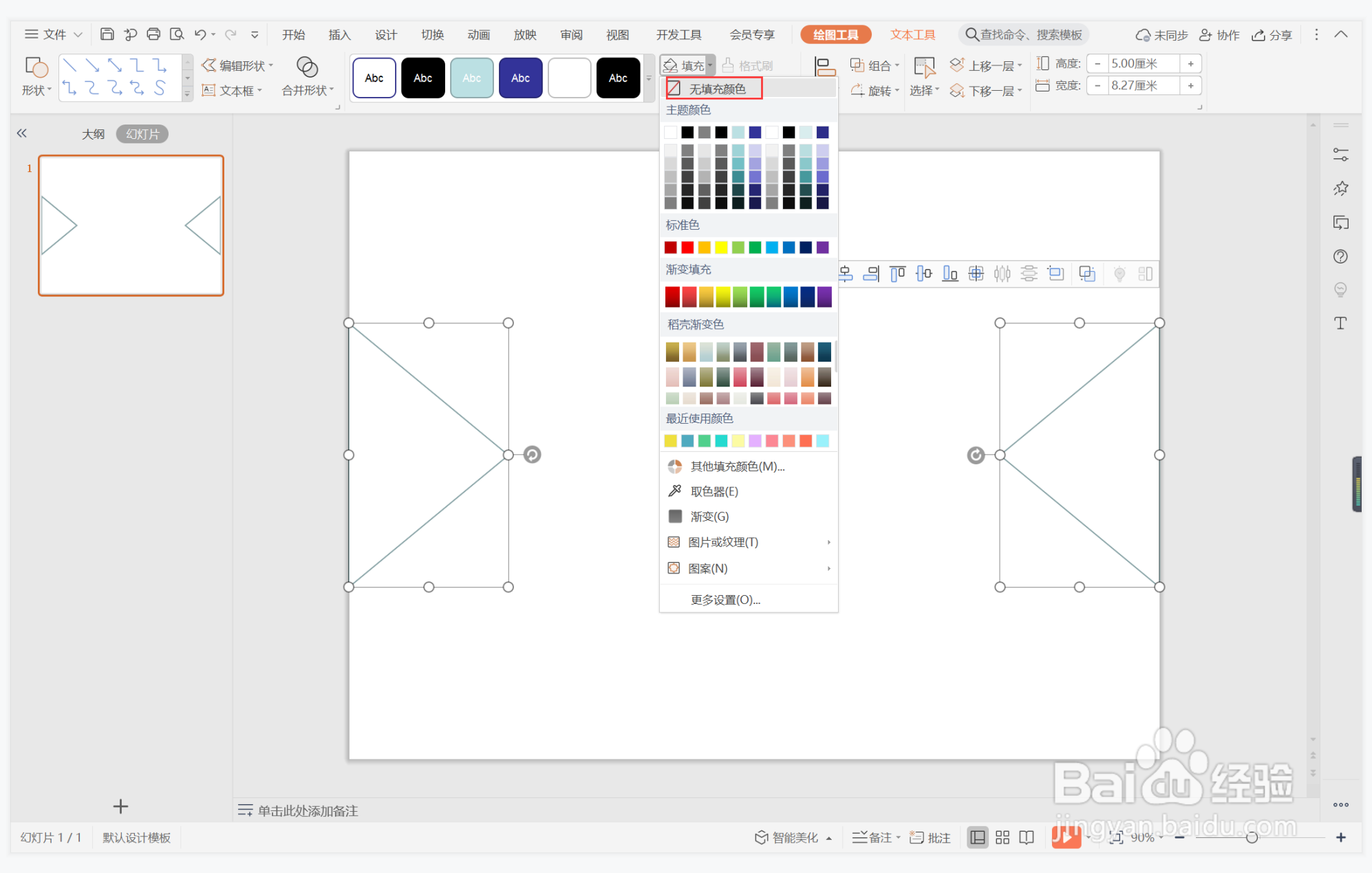Switch to slide sorter grid view
This screenshot has width=1372, height=873.
click(1003, 837)
